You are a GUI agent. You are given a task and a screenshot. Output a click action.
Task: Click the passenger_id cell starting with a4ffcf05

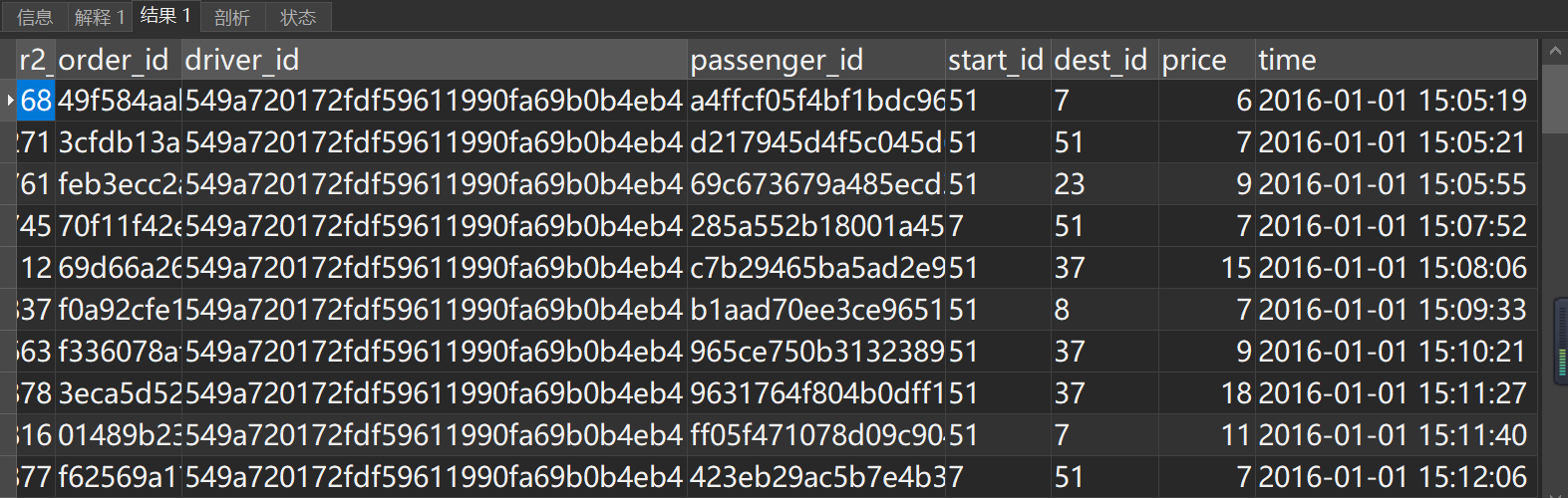pos(816,101)
